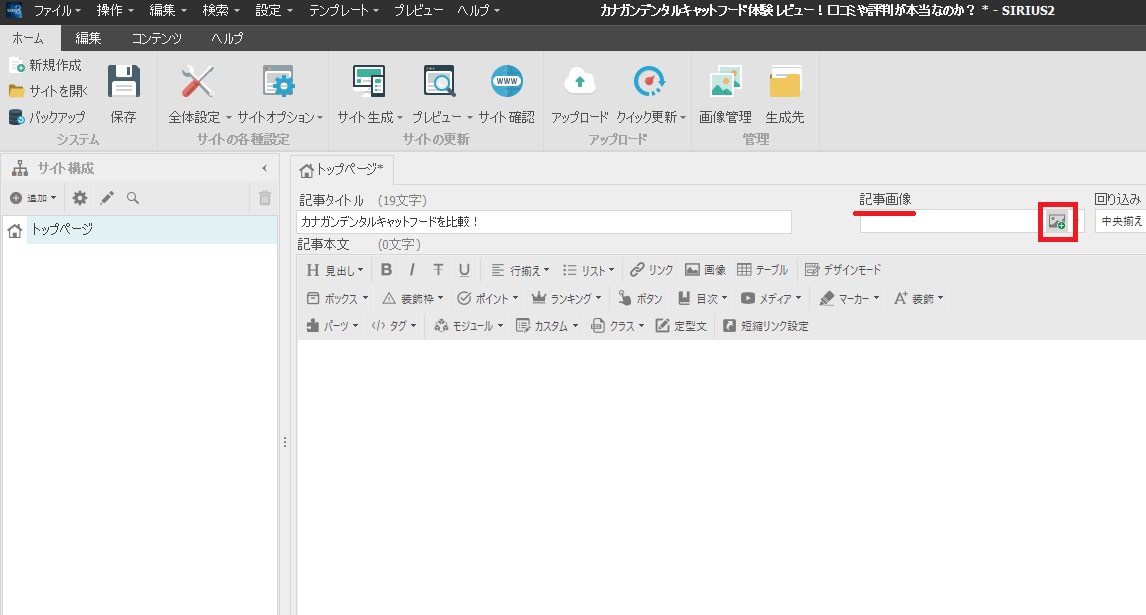Click the pencil edit icon in サイト構成
The width and height of the screenshot is (1146, 615).
click(107, 197)
